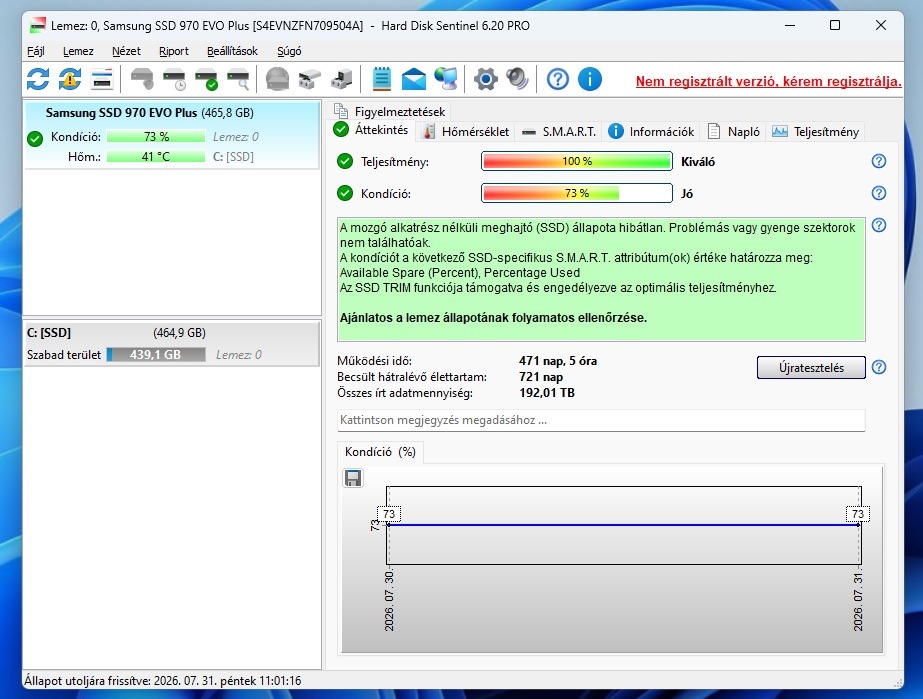Select the Áttekintés tab

(x=371, y=130)
